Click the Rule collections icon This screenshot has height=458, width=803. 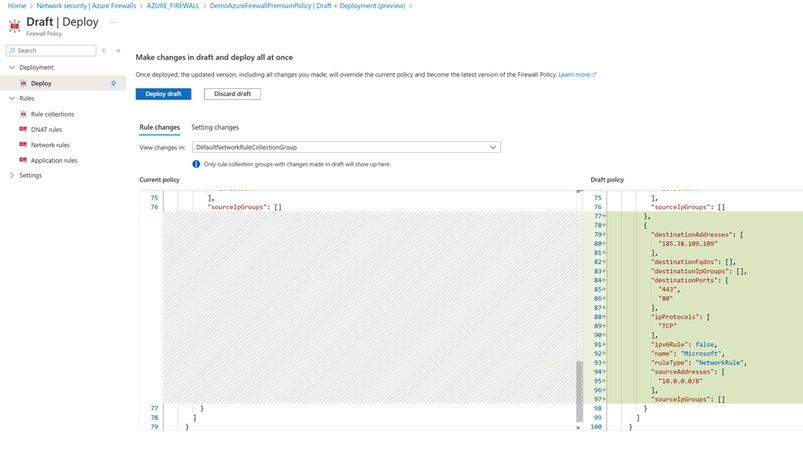(x=23, y=114)
